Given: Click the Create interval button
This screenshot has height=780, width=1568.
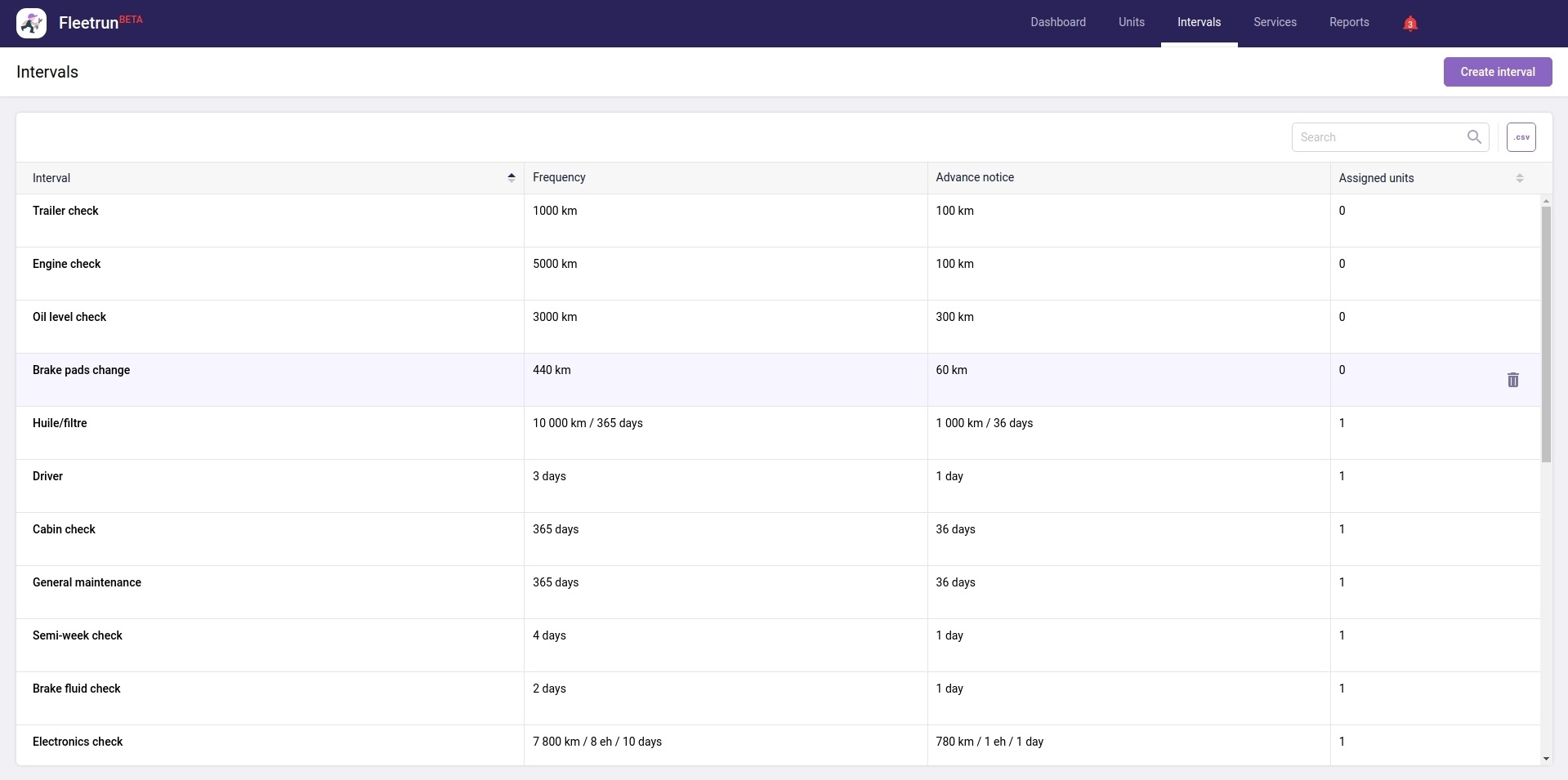Looking at the screenshot, I should pos(1497,72).
